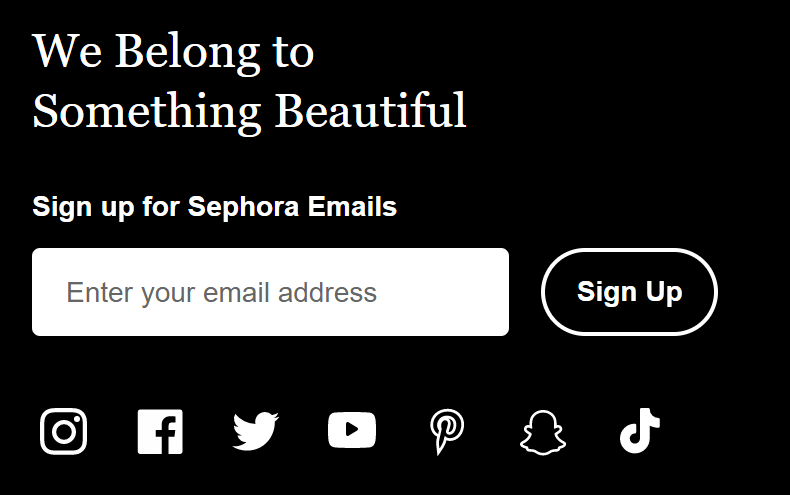Follow Sephora via the Pinterest P icon
This screenshot has width=790, height=495.
tap(447, 431)
